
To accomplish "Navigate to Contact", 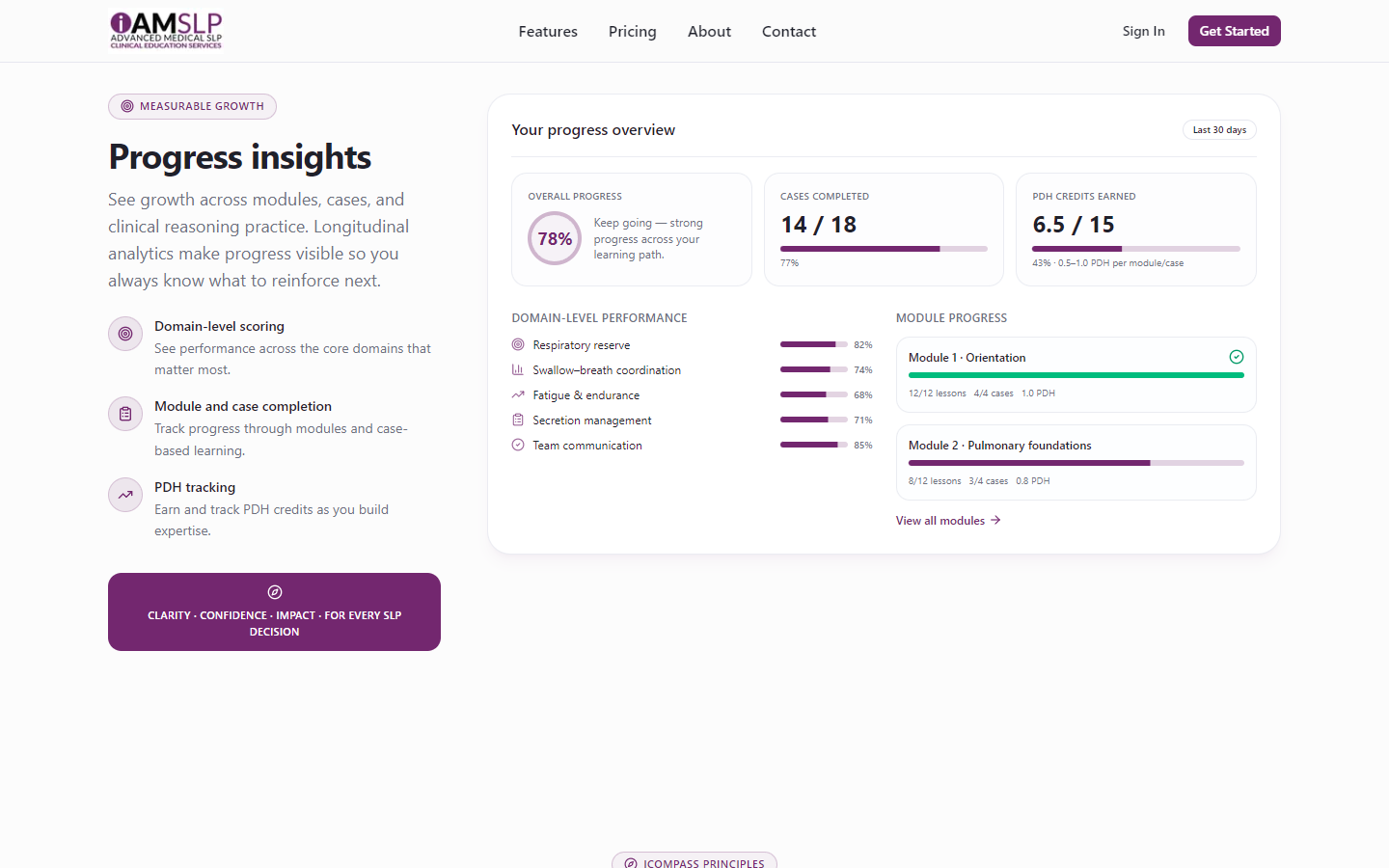I will (x=789, y=32).
